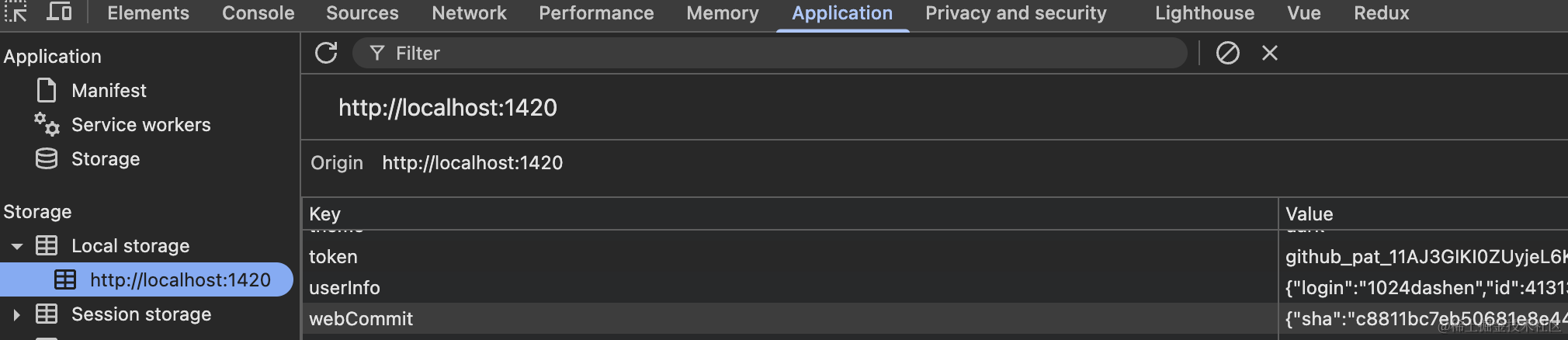Open the Manifest section

[109, 91]
